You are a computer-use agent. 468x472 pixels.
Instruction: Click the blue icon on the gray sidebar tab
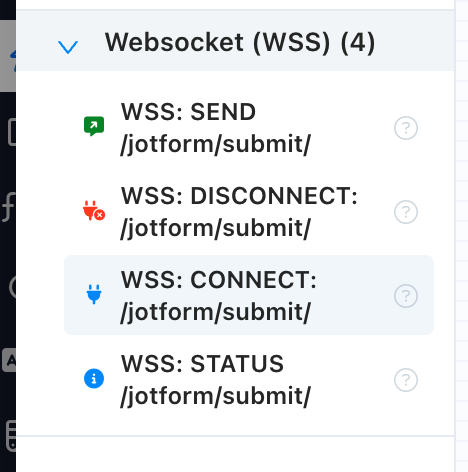click(x=14, y=60)
